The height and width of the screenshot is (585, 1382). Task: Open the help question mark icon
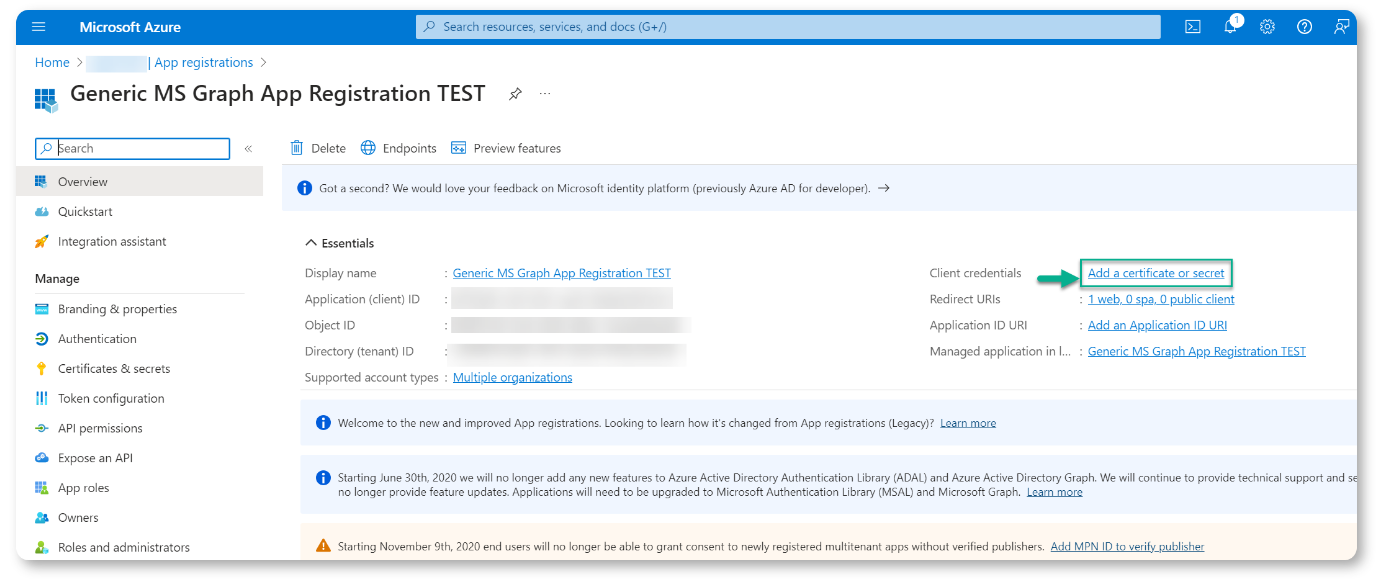point(1304,27)
